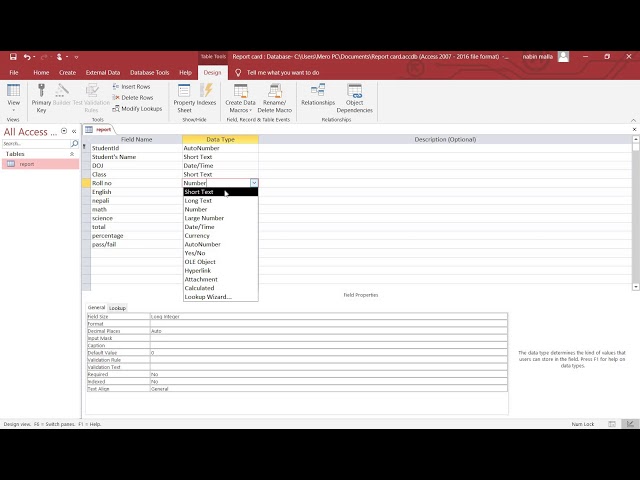Set Primary Key using the key icon
The width and height of the screenshot is (640, 480).
coord(41,98)
